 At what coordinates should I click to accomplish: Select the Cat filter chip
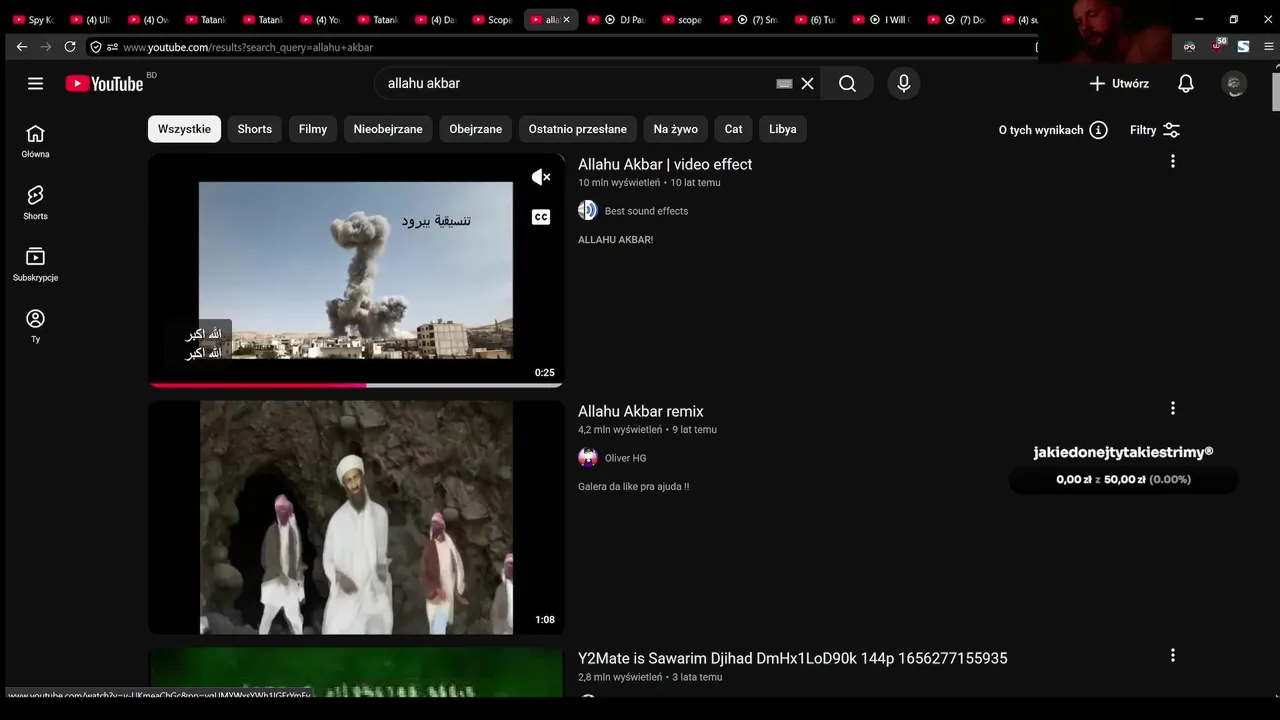coord(734,129)
